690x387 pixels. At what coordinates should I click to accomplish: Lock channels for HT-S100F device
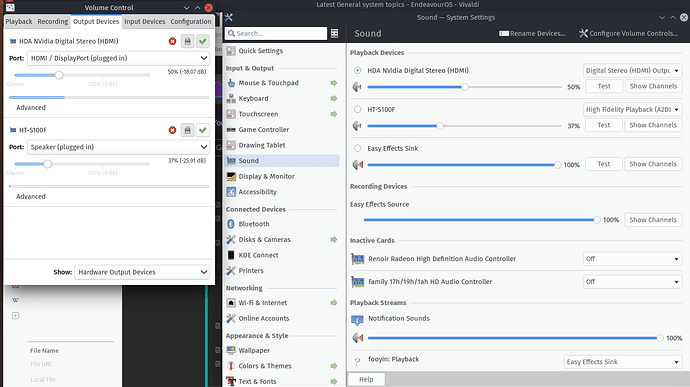click(187, 130)
